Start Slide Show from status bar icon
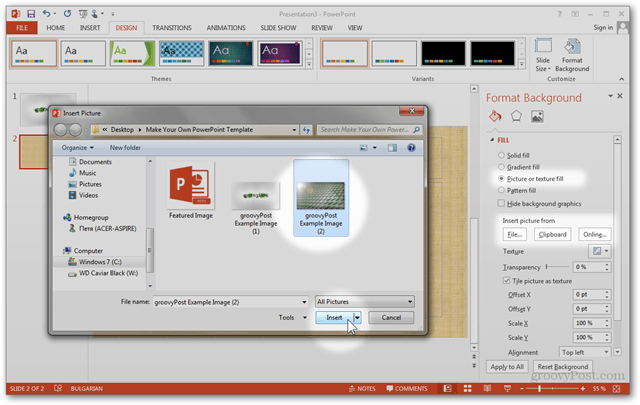The width and height of the screenshot is (640, 405). [x=507, y=389]
